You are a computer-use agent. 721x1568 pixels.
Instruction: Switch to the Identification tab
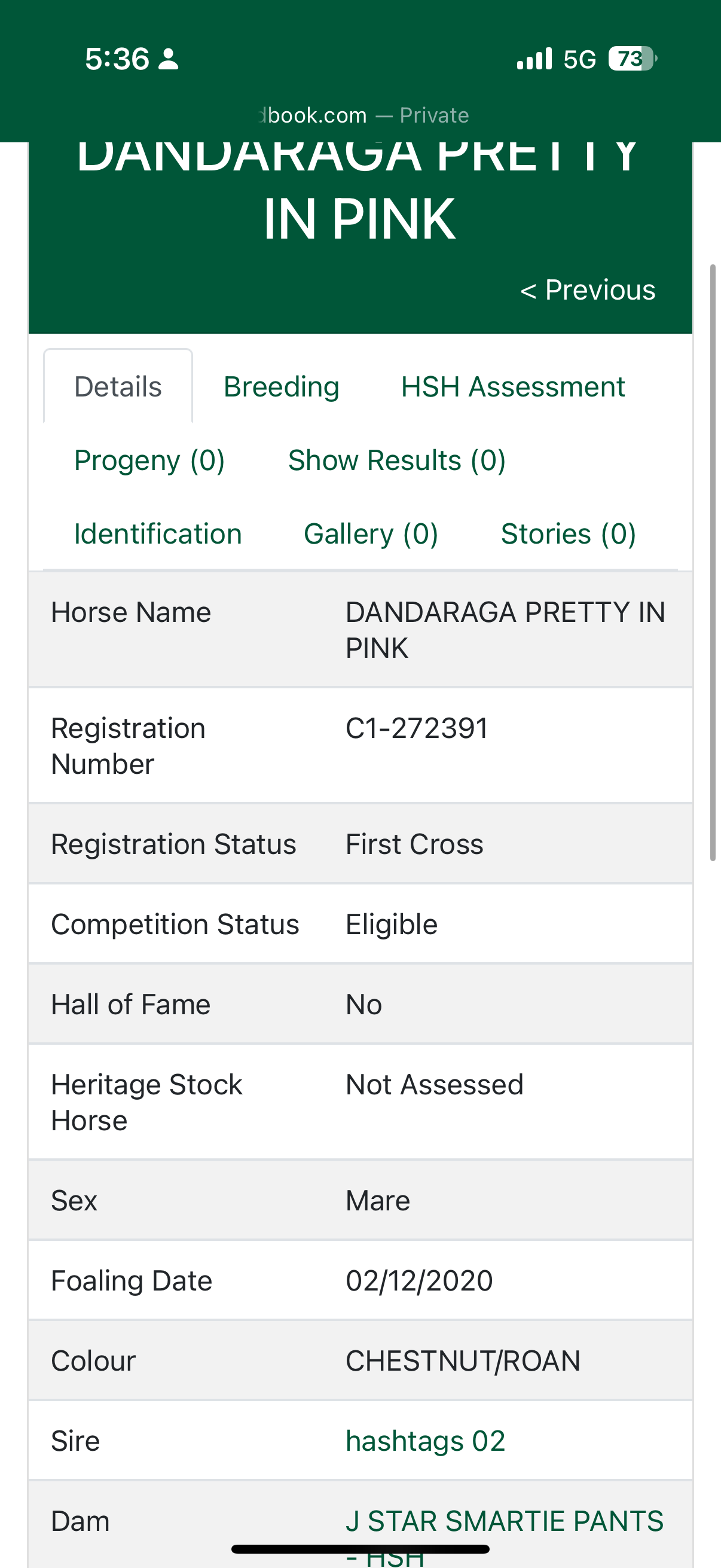pos(158,534)
